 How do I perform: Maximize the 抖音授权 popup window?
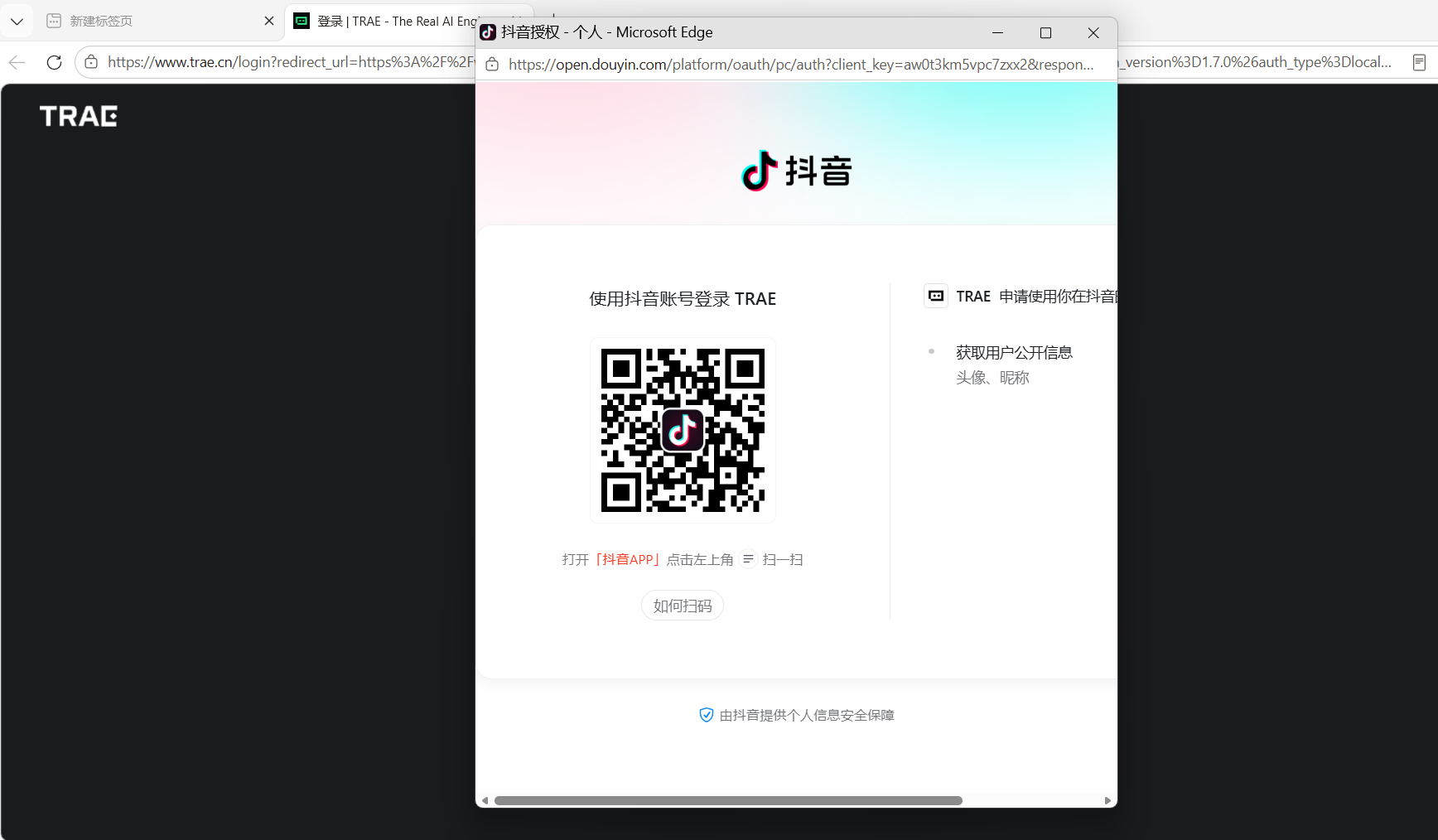(1045, 32)
